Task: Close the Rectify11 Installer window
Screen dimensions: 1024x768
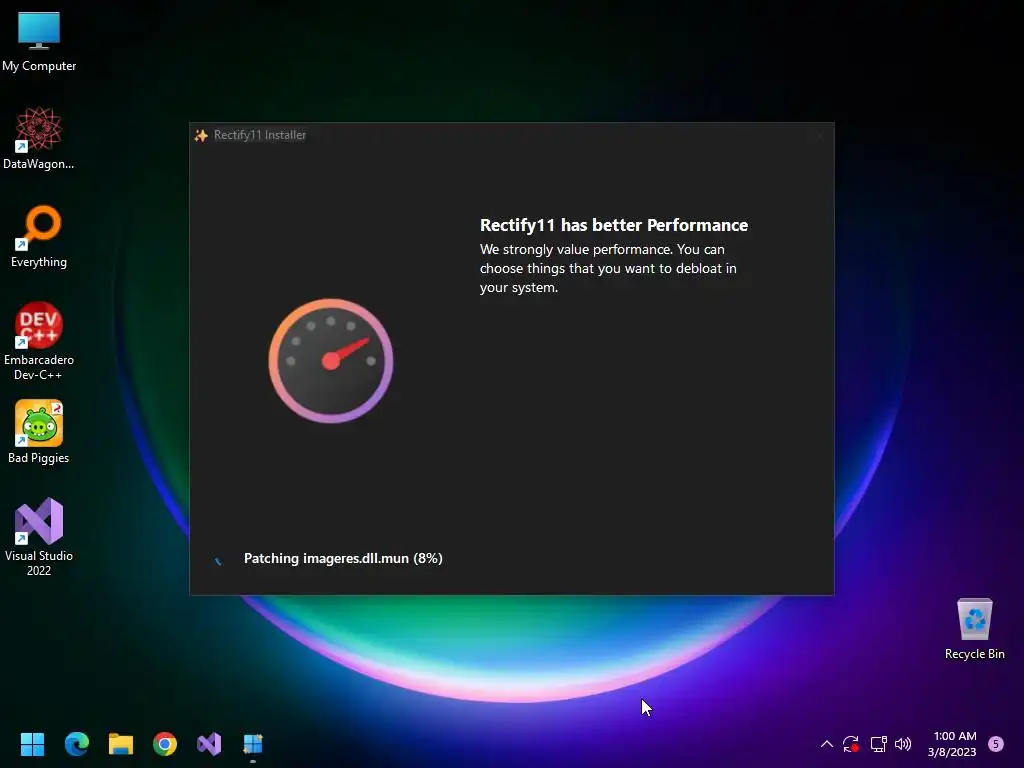Action: click(x=820, y=136)
